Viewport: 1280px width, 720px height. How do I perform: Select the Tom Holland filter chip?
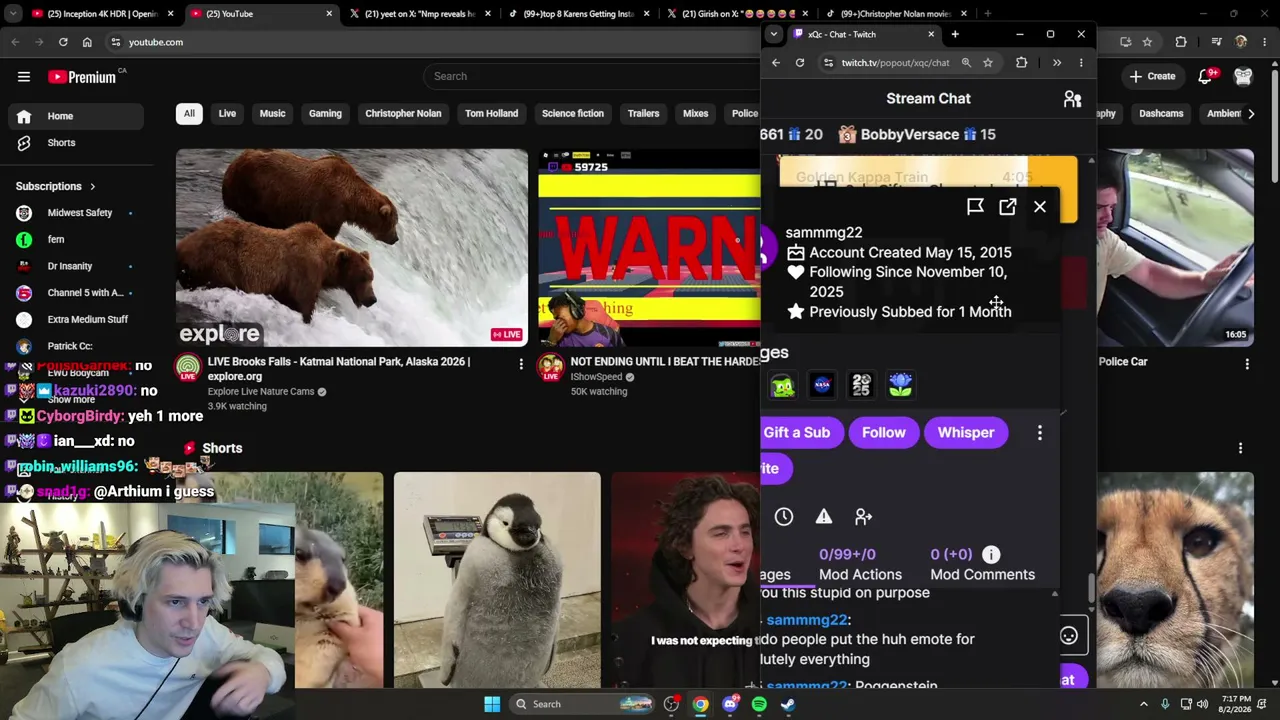click(491, 114)
